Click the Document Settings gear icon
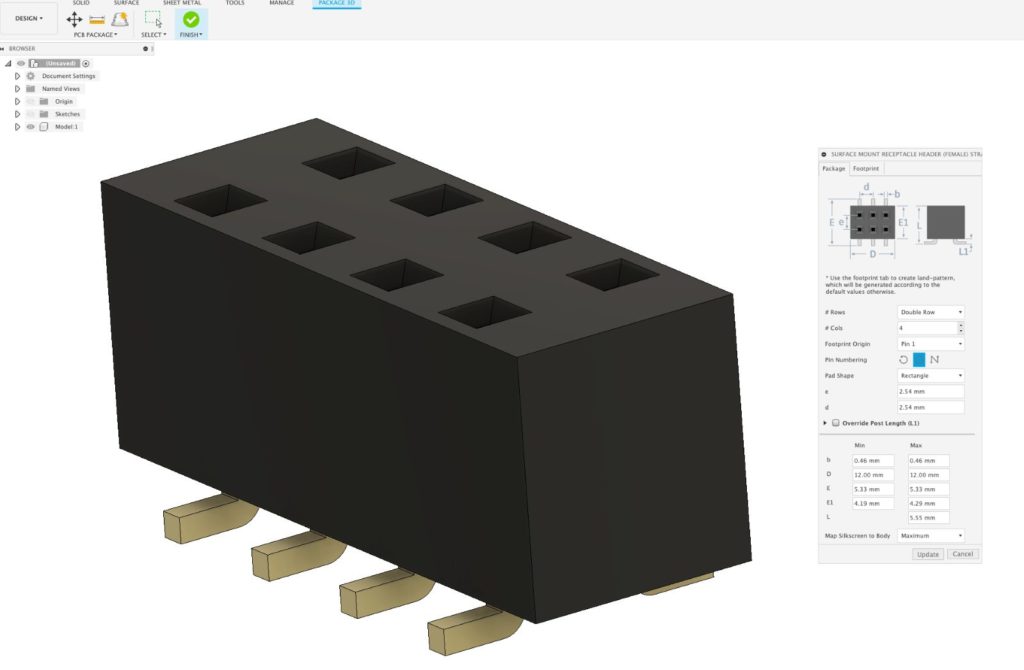This screenshot has height=670, width=1024. point(31,76)
